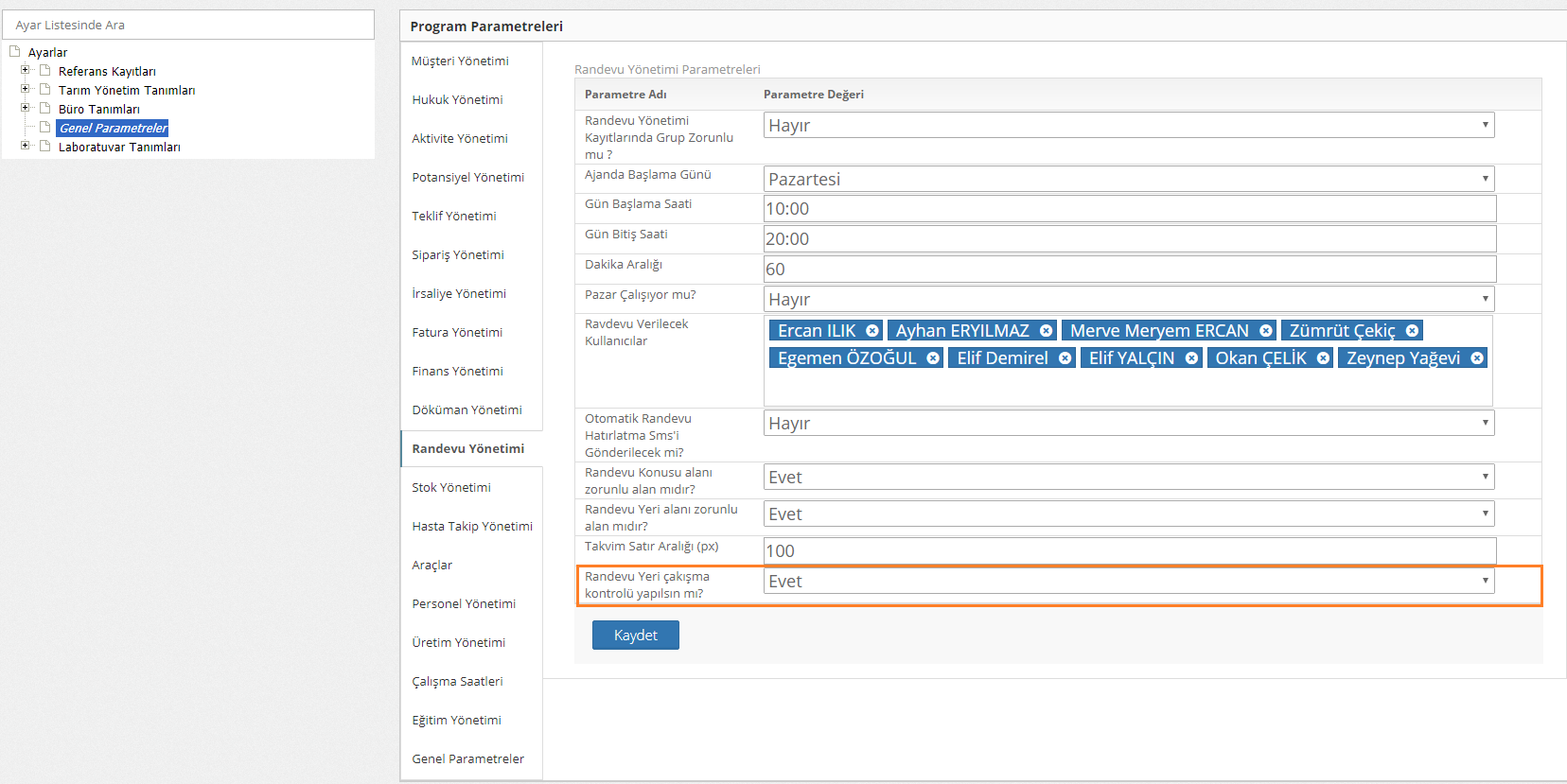
Task: Remove Ayhan ERYILMAZ tag with x icon
Action: (x=1046, y=331)
